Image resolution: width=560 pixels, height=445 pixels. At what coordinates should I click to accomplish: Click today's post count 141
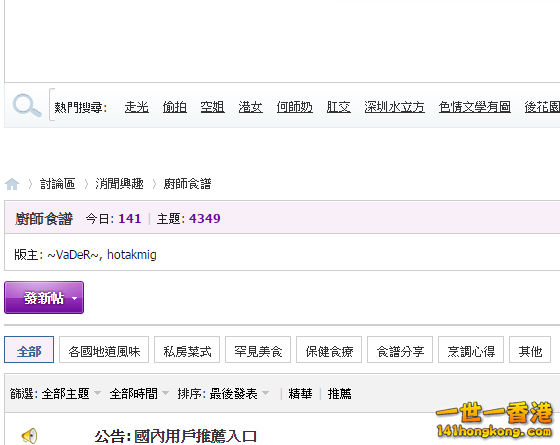click(130, 218)
